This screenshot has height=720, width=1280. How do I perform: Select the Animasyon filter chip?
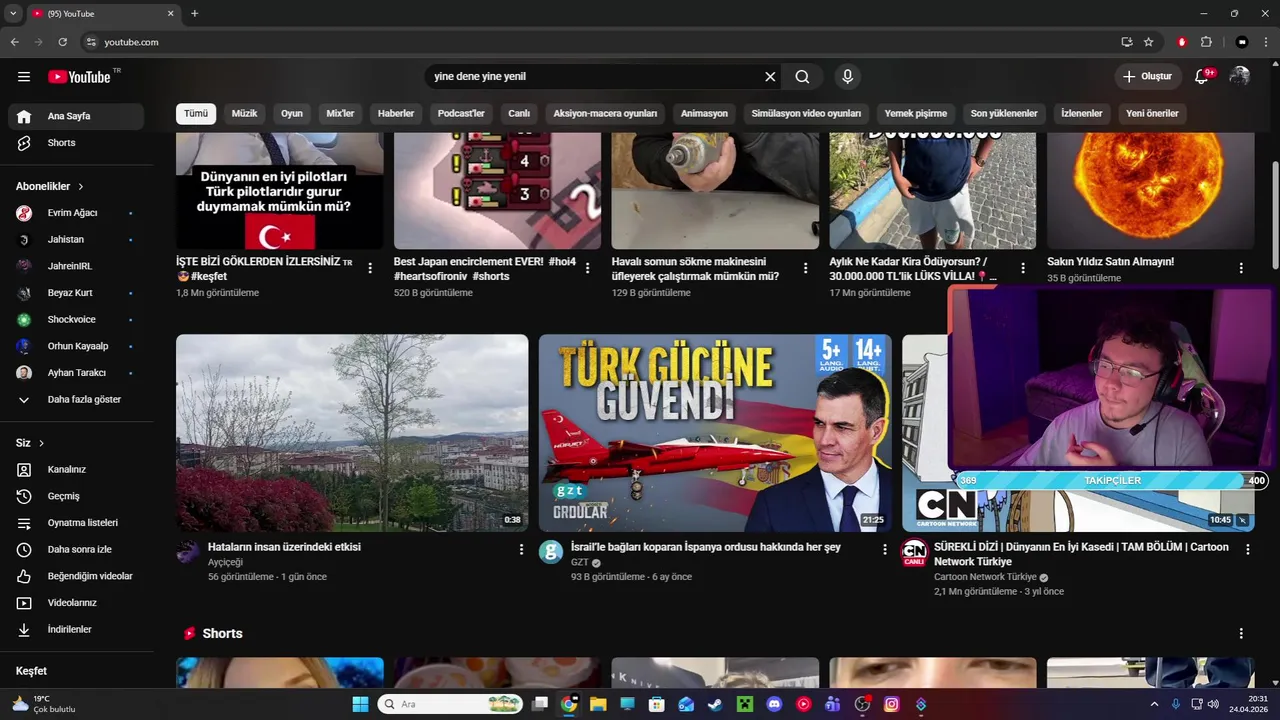[x=704, y=113]
